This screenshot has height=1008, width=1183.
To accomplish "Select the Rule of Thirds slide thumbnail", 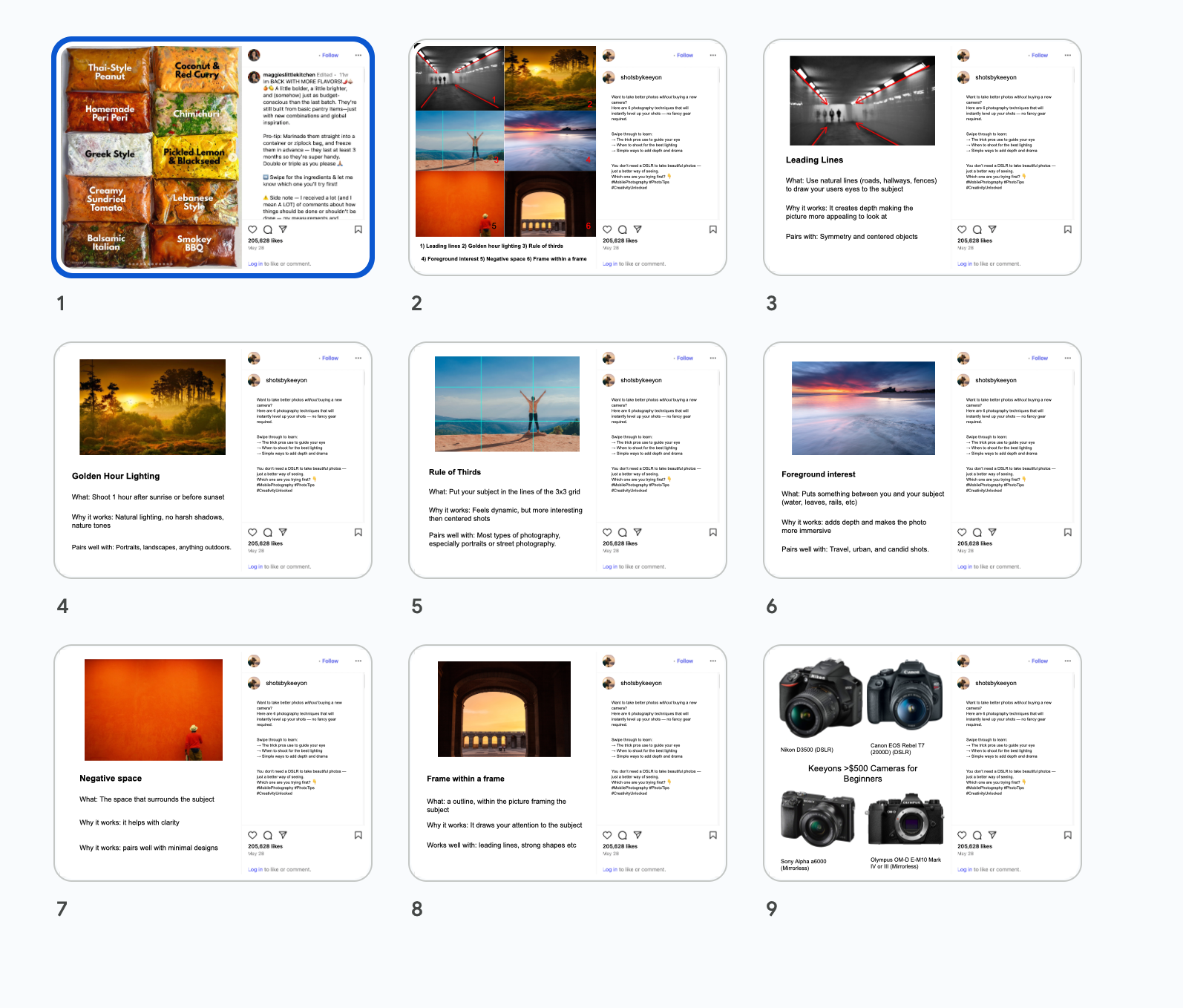I will click(568, 460).
